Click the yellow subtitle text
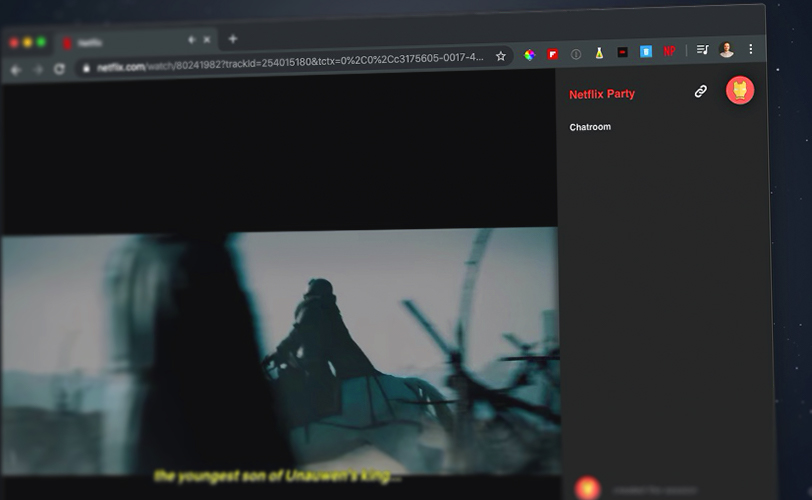The height and width of the screenshot is (500, 812). click(x=278, y=476)
